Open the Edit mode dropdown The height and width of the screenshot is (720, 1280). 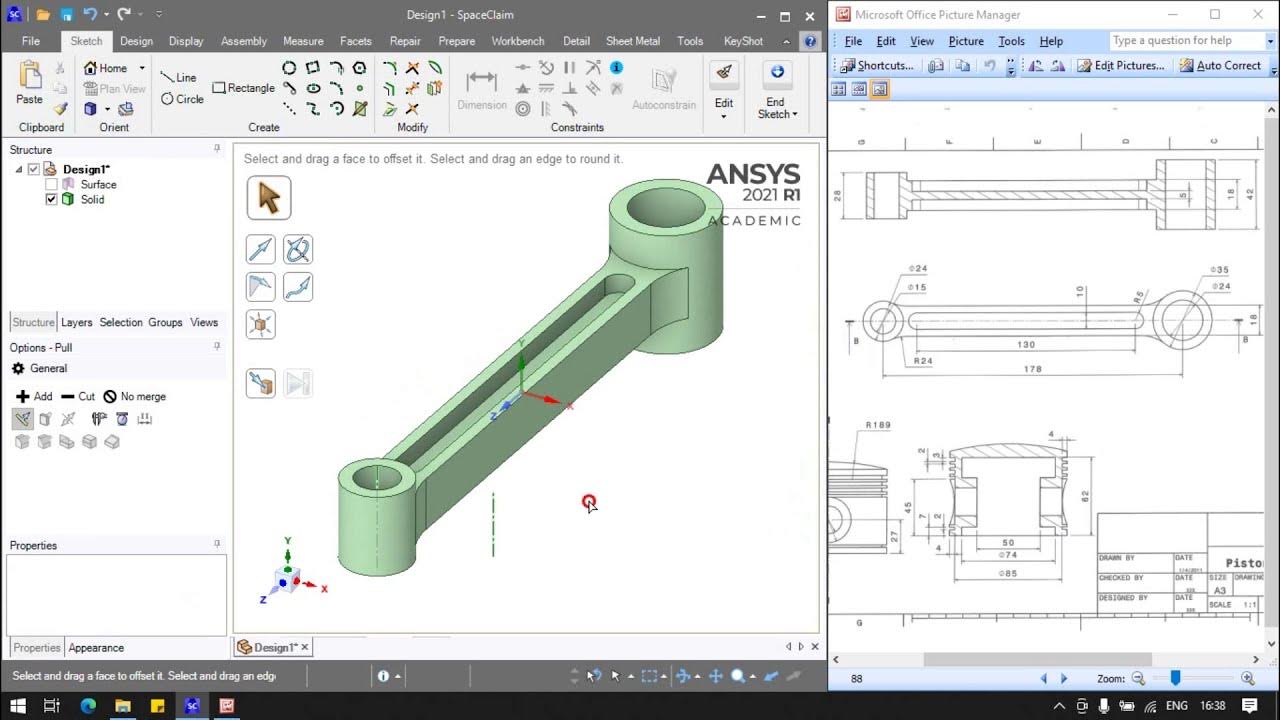coord(724,117)
